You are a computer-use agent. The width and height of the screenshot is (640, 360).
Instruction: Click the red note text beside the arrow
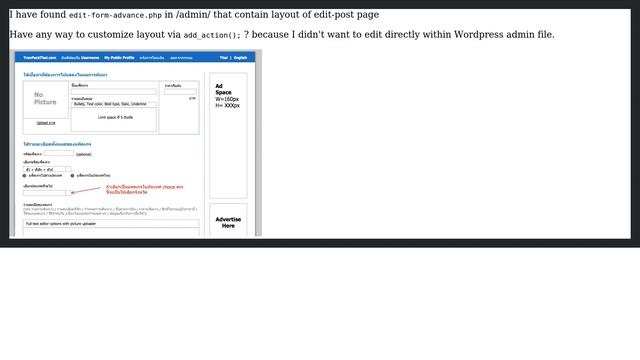144,189
